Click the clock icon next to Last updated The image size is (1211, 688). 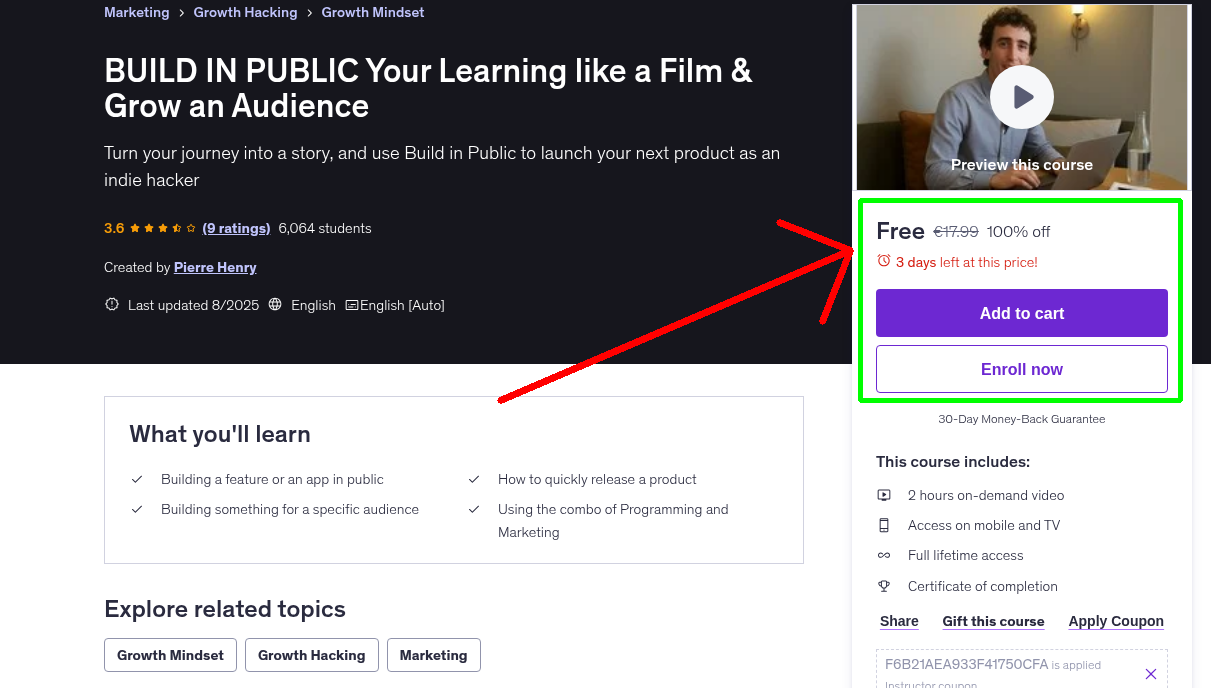pyautogui.click(x=111, y=304)
